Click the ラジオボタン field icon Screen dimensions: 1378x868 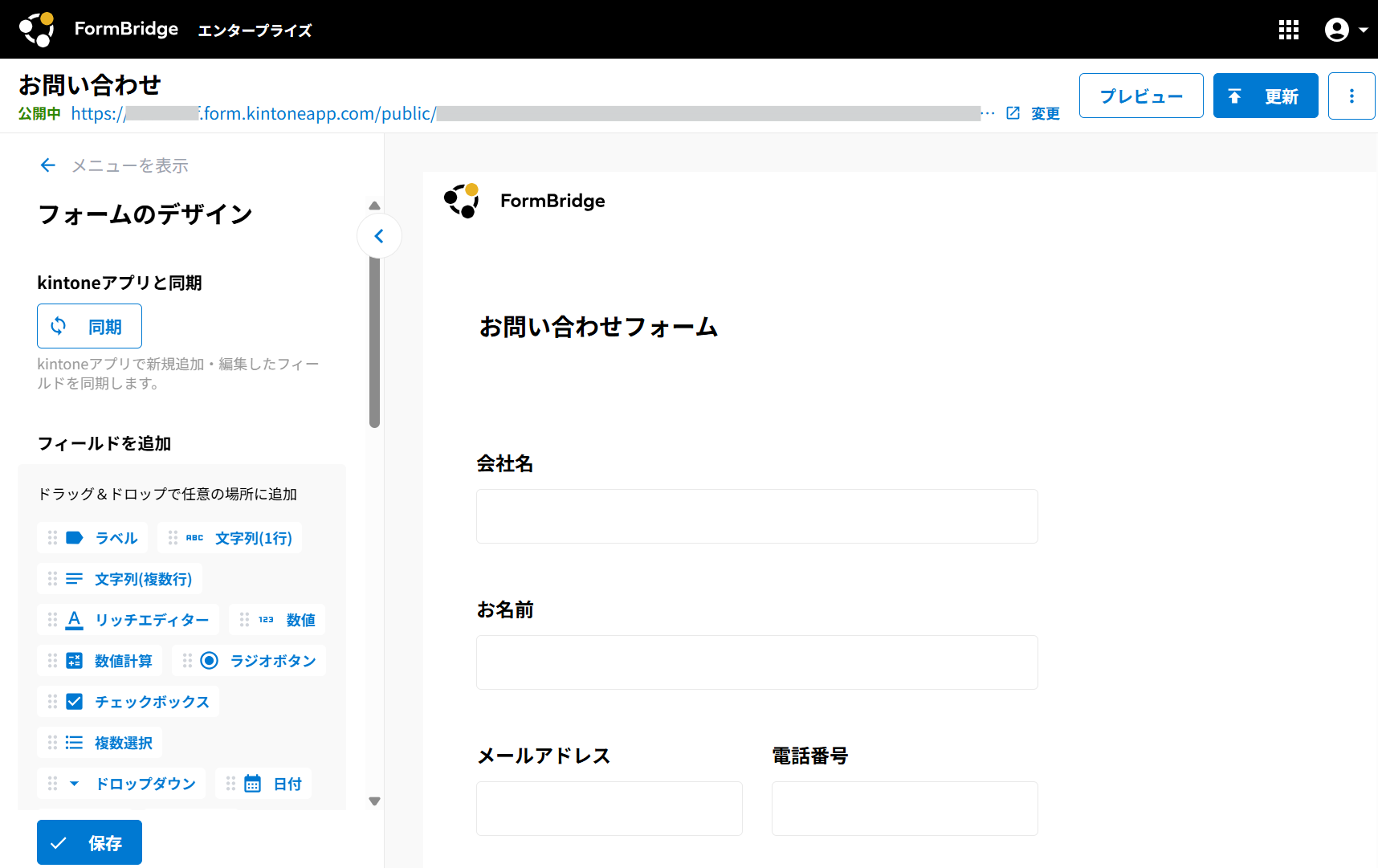click(209, 660)
